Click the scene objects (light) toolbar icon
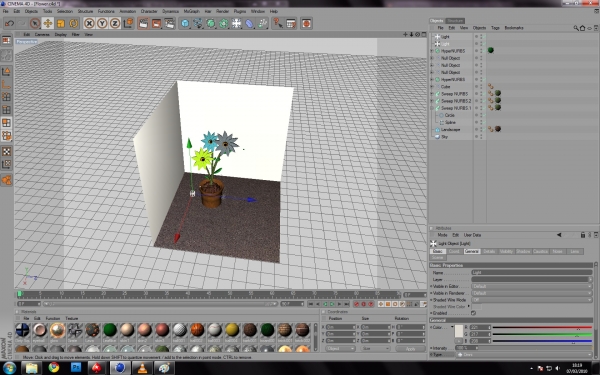This screenshot has width=600, height=375. (x=236, y=23)
